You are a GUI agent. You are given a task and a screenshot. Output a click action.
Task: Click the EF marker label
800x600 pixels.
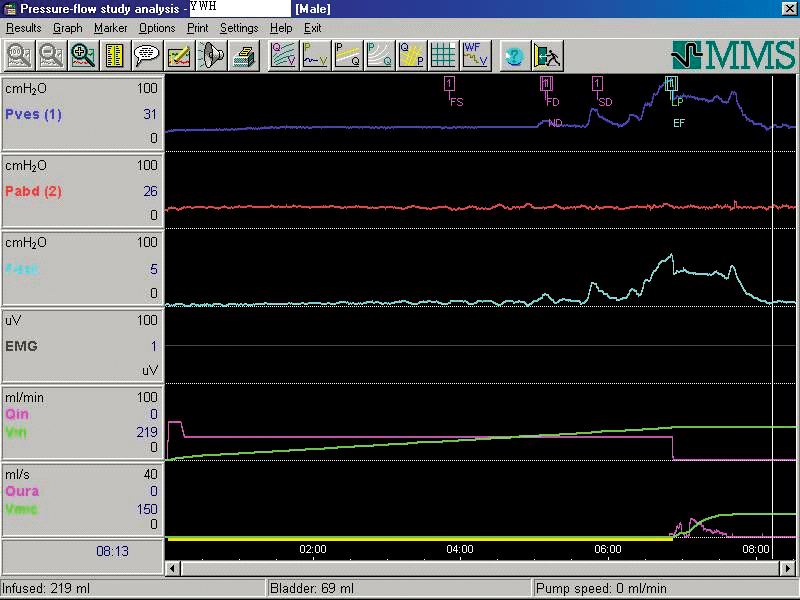[x=679, y=123]
